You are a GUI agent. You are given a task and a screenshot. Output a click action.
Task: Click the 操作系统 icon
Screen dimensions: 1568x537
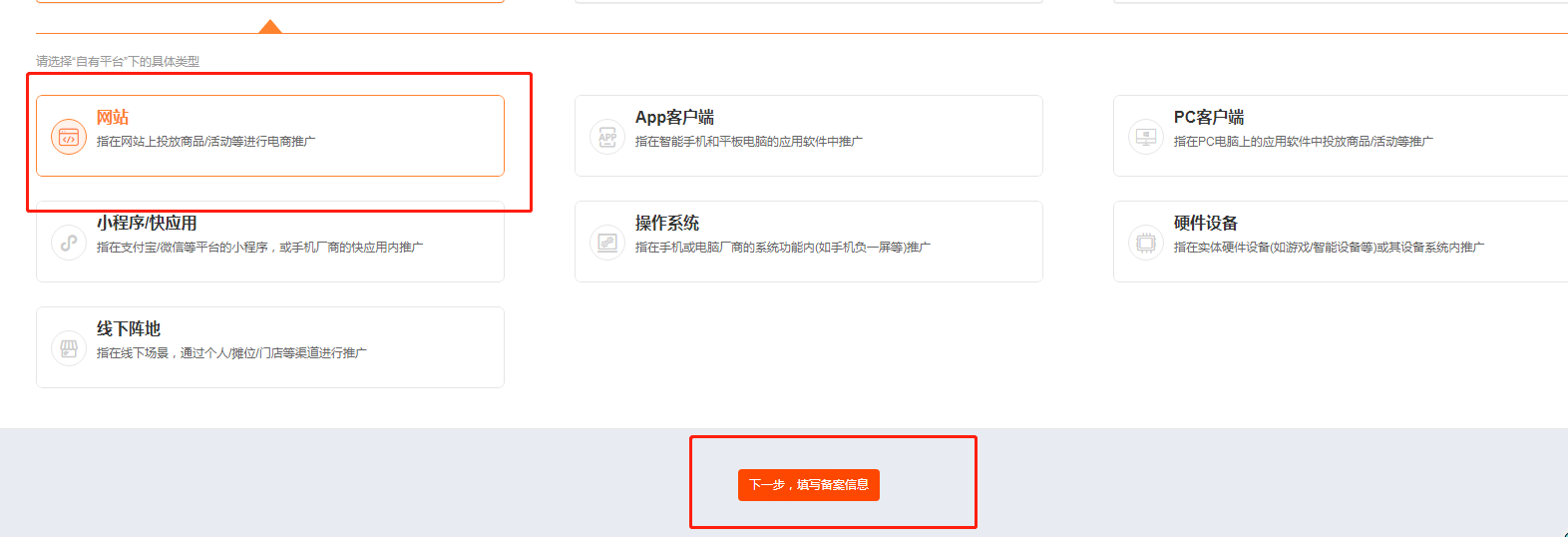(x=607, y=243)
